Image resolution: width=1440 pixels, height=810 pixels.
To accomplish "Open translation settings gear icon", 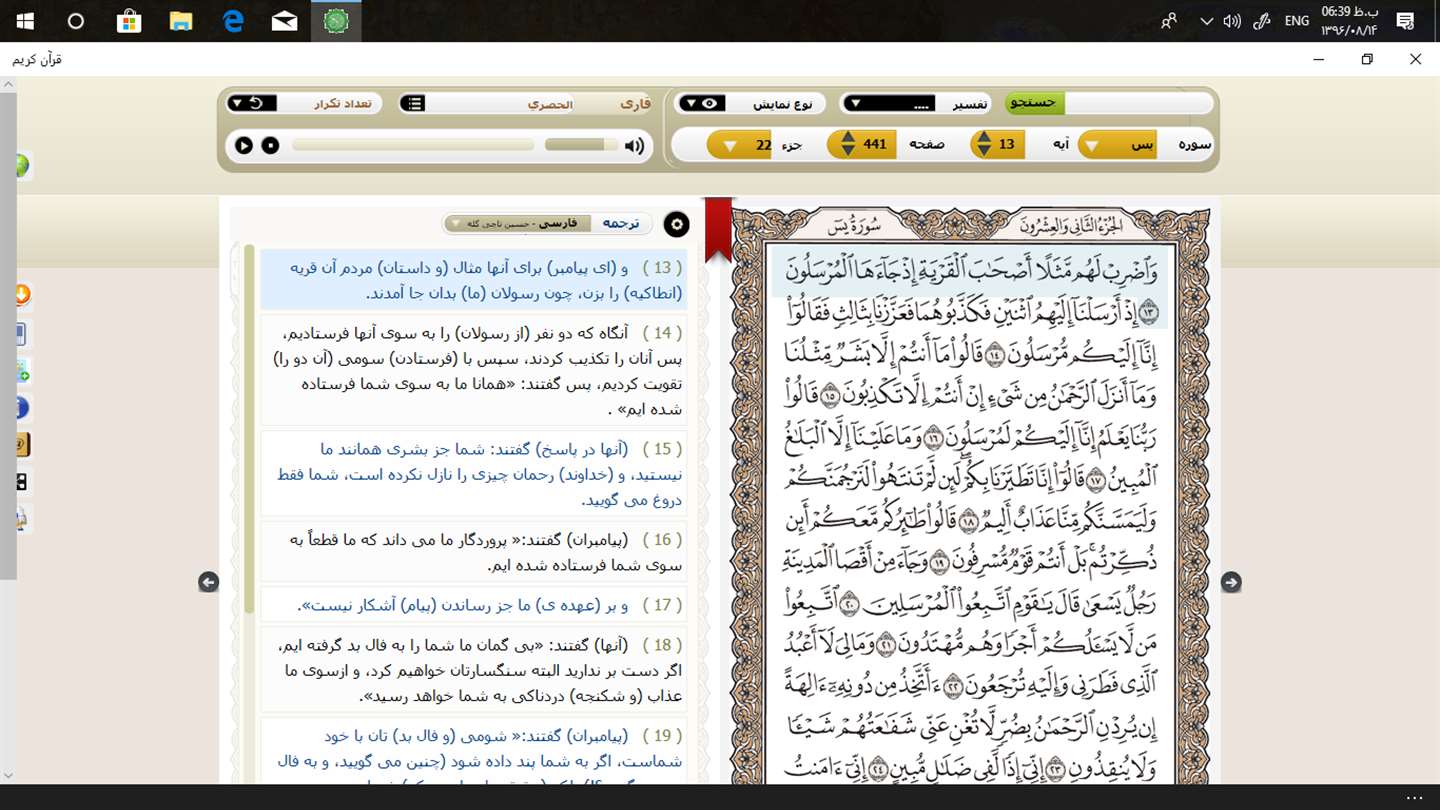I will (x=677, y=224).
